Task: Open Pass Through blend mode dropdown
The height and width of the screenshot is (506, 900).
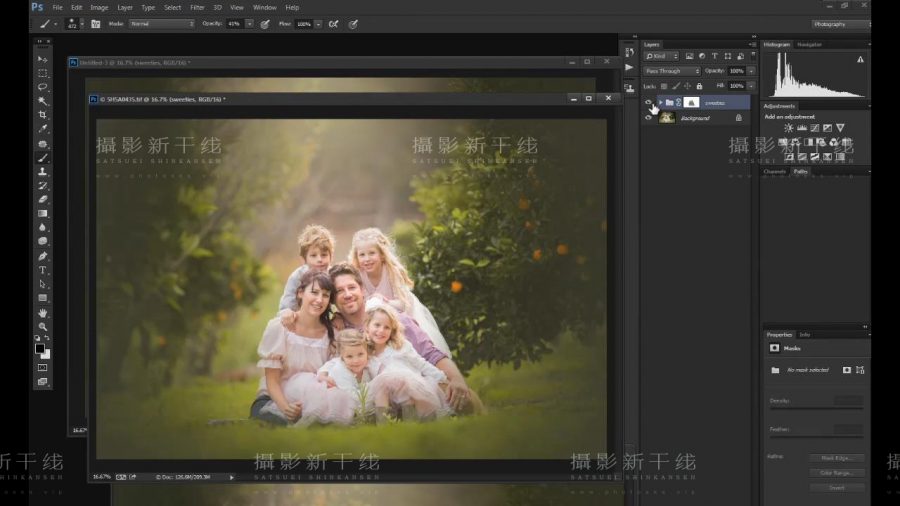Action: (672, 71)
